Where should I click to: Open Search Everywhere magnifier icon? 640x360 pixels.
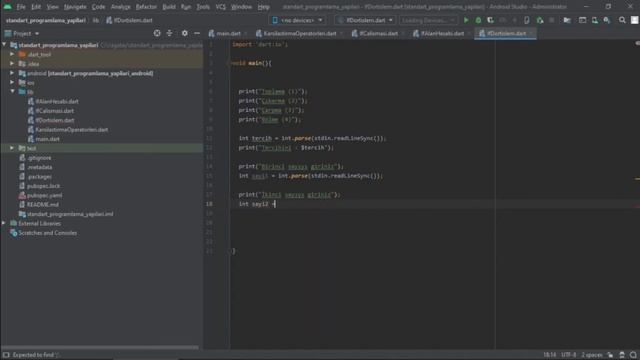(622, 20)
